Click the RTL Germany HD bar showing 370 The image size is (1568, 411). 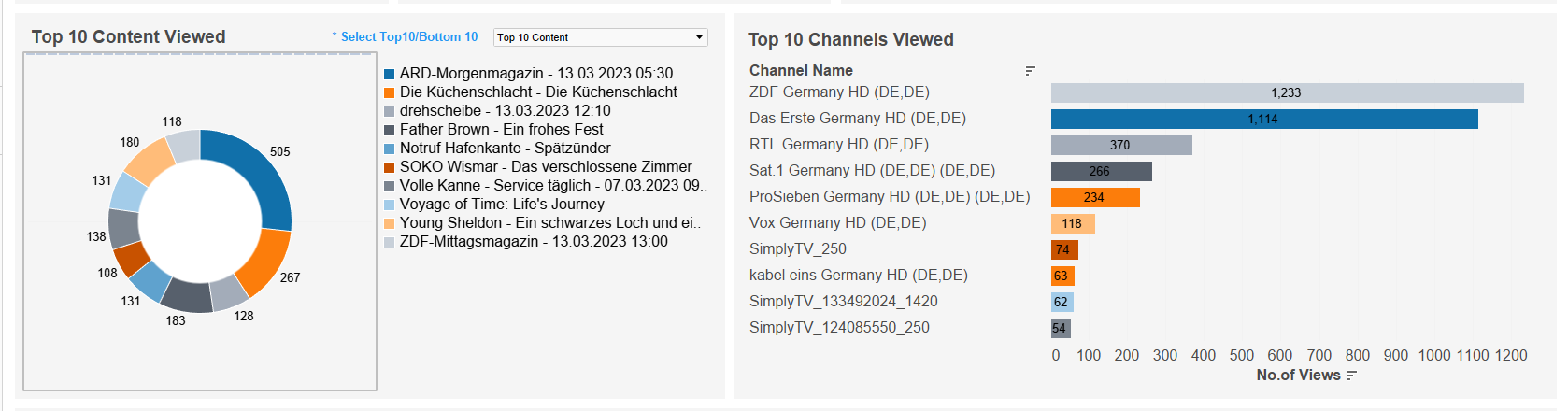pyautogui.click(x=1120, y=145)
